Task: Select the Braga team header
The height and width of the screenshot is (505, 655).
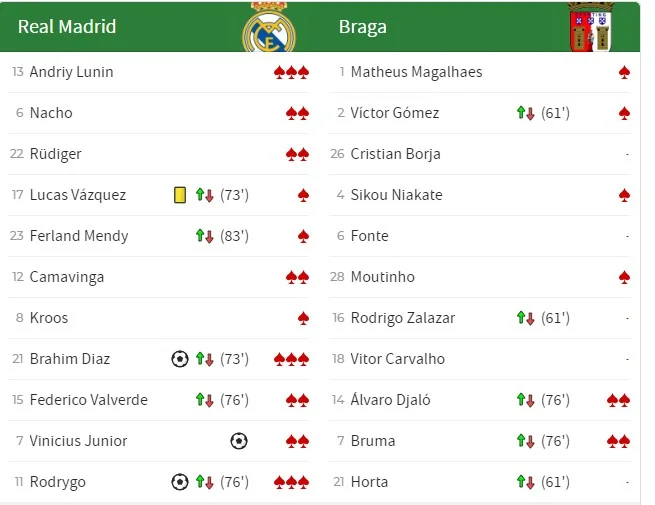Action: (x=362, y=27)
